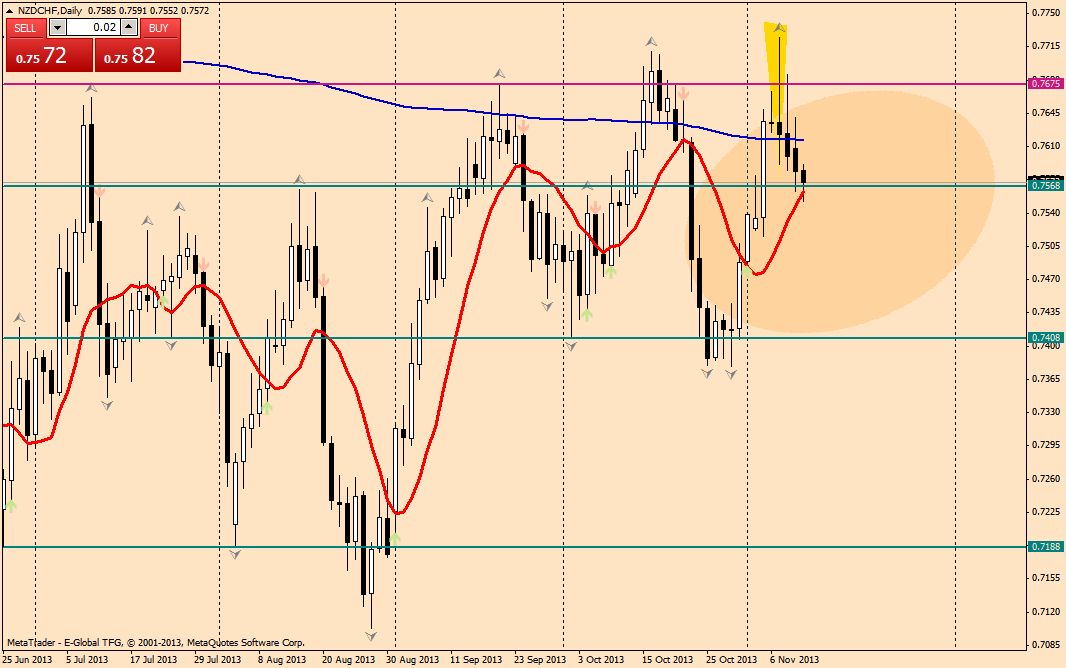Image resolution: width=1066 pixels, height=668 pixels.
Task: Click the 0.7540 price axis label
Action: click(1046, 213)
